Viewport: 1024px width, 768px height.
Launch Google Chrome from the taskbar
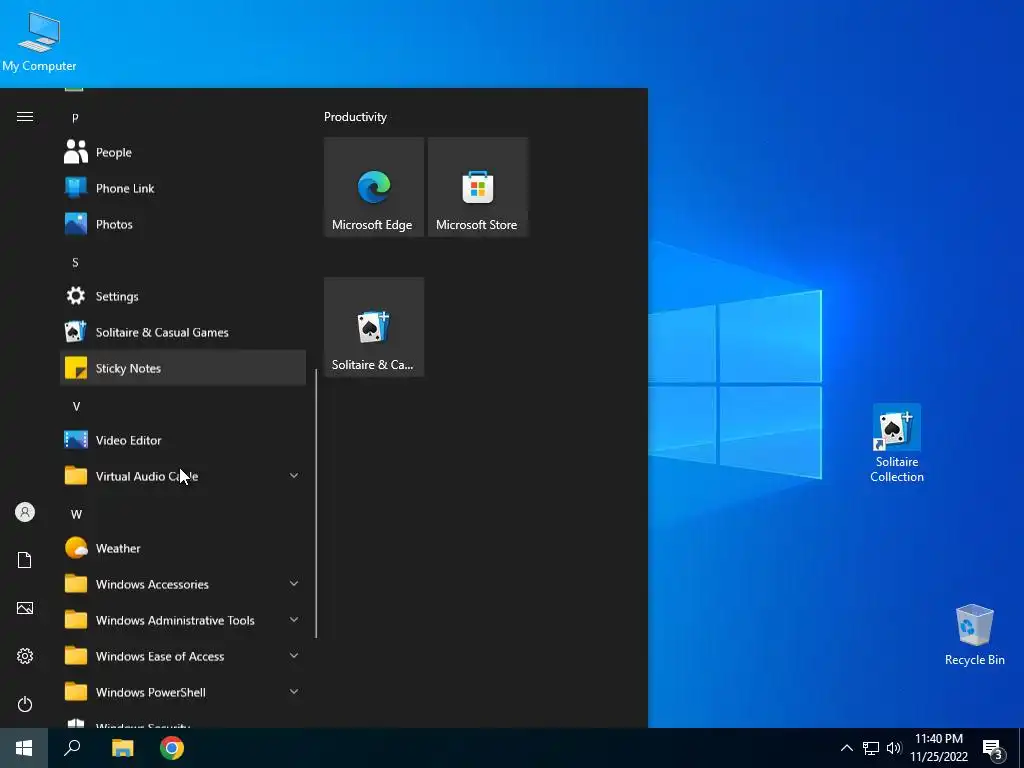tap(172, 748)
